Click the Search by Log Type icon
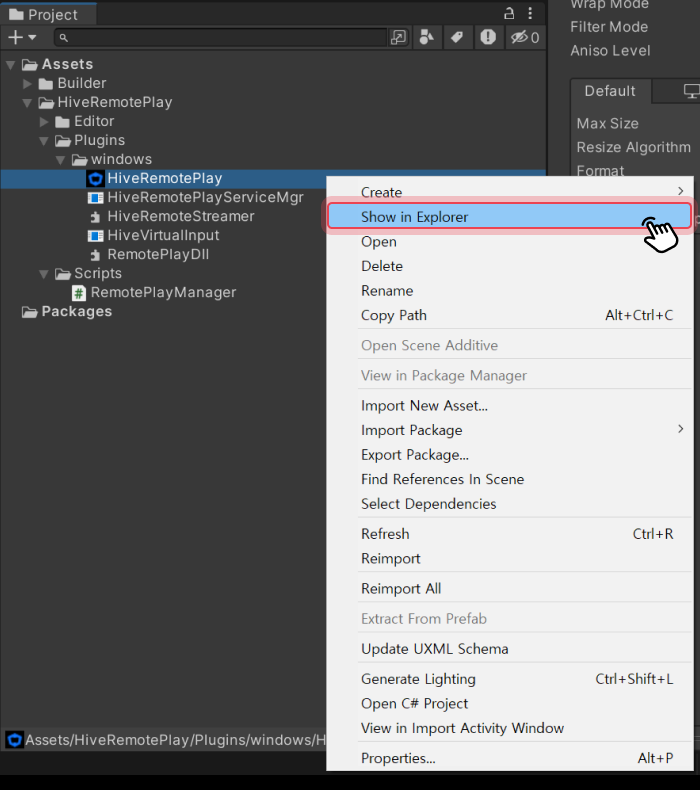 coord(487,37)
